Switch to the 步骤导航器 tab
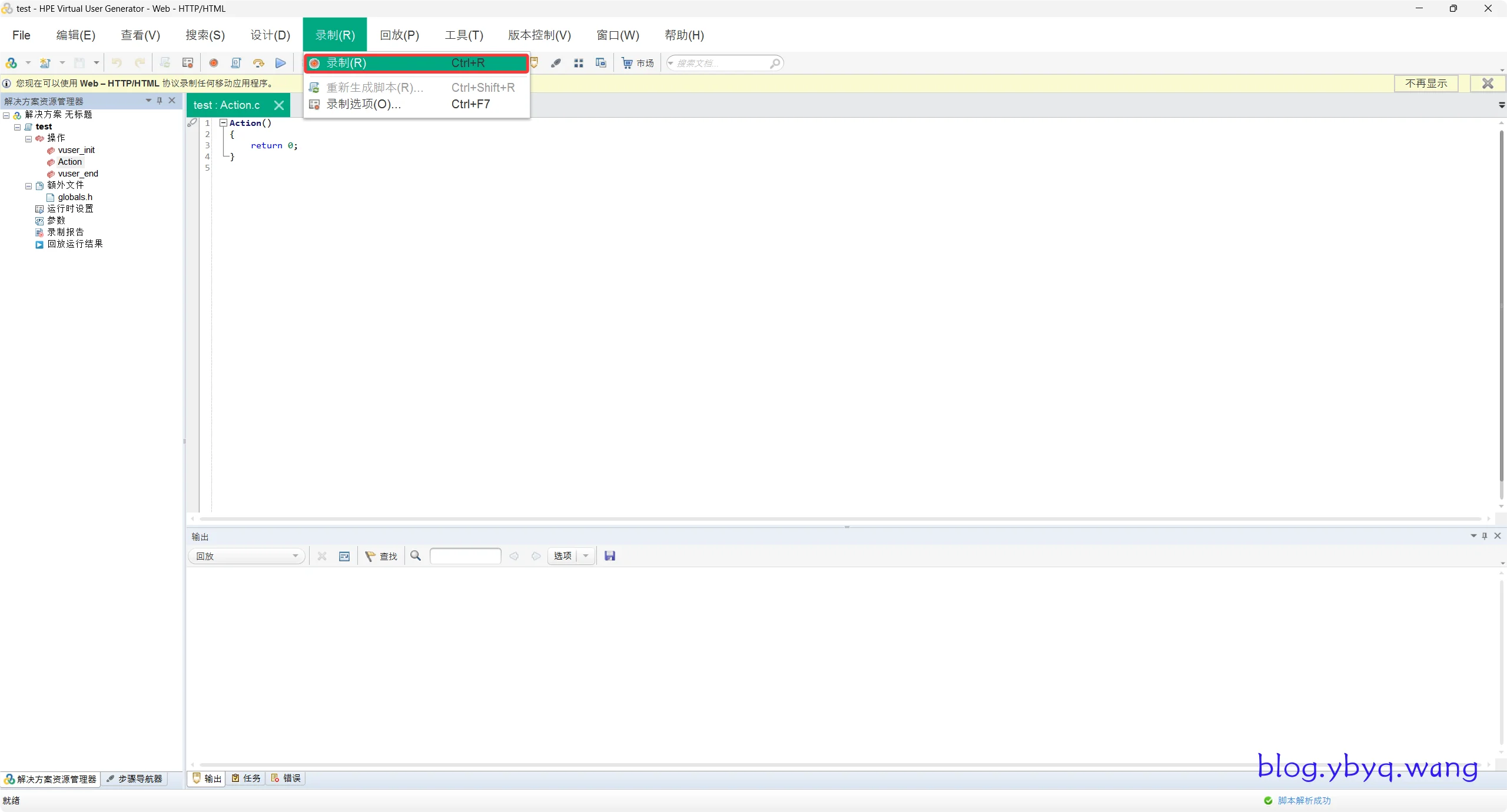 [x=134, y=778]
